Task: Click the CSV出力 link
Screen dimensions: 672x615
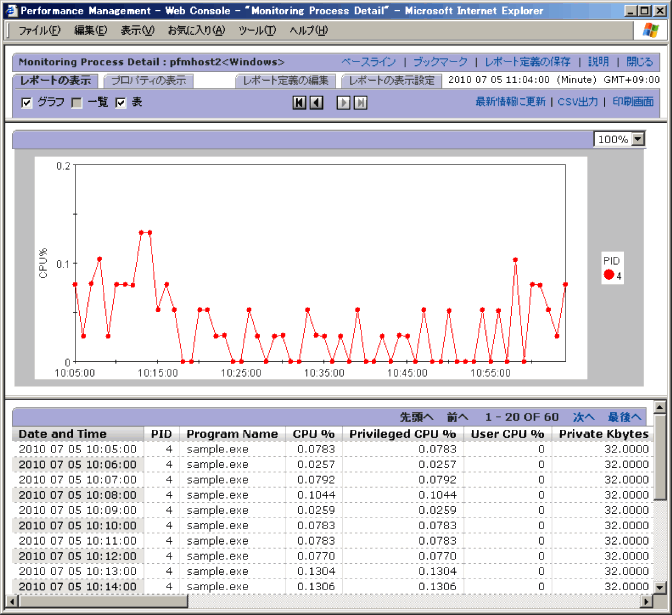Action: [577, 102]
